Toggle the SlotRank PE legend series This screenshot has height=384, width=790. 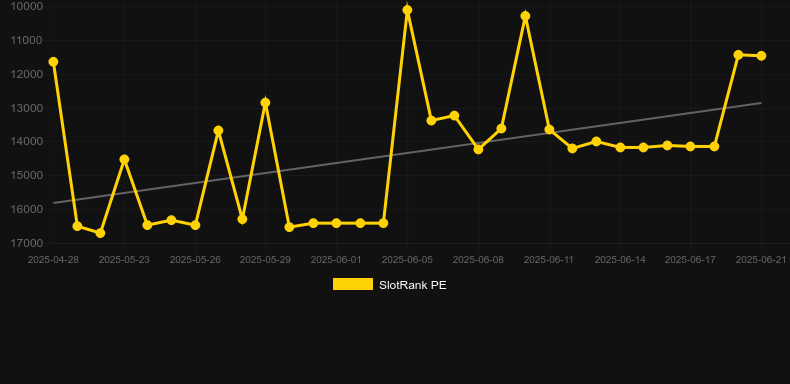tap(389, 285)
